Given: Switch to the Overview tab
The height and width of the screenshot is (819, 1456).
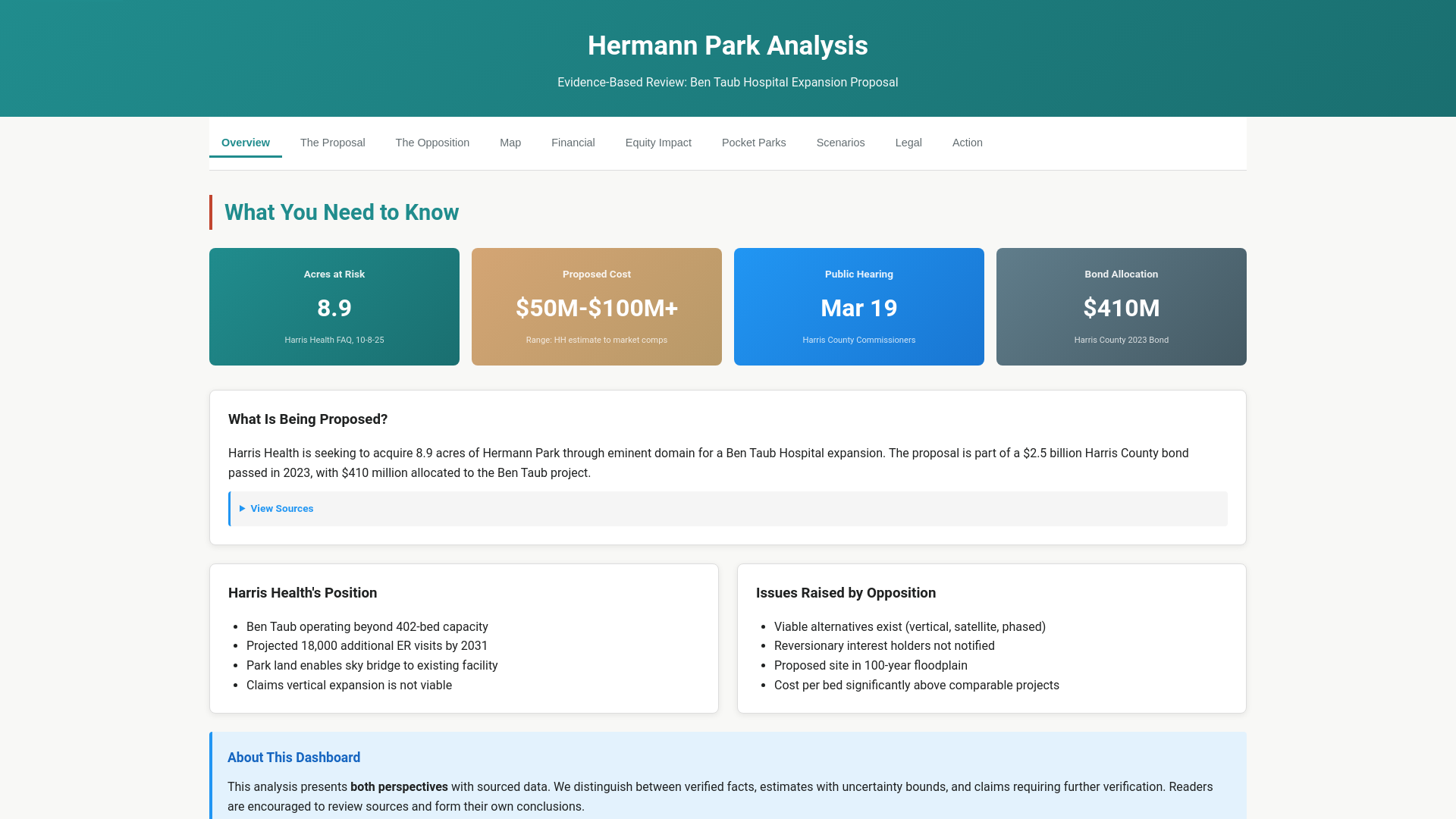Looking at the screenshot, I should click(x=245, y=143).
